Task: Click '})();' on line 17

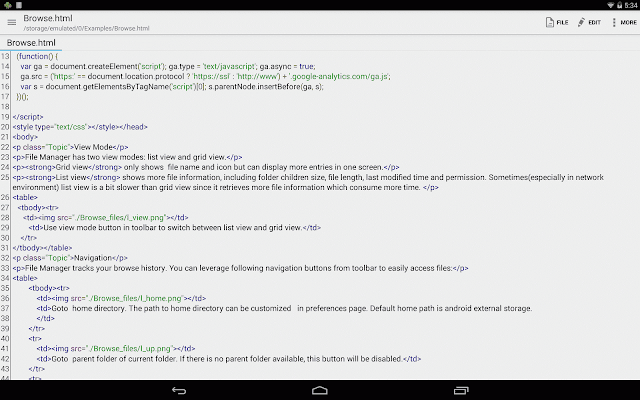Action: coord(22,97)
